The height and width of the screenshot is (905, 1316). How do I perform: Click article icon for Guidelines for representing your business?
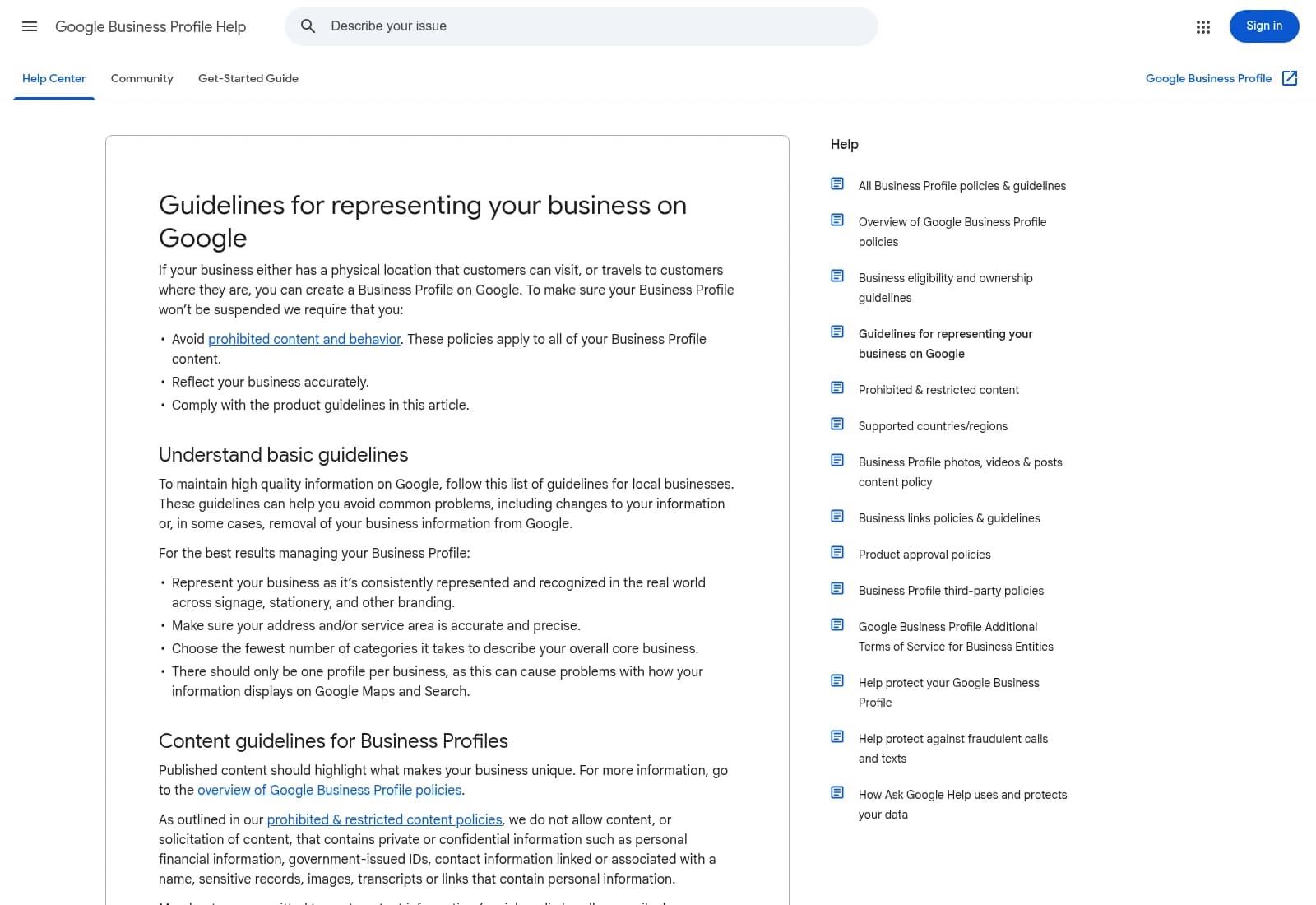point(837,332)
